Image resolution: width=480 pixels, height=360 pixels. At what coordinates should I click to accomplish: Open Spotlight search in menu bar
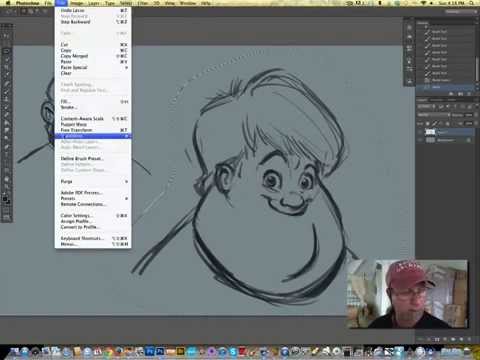click(x=472, y=3)
